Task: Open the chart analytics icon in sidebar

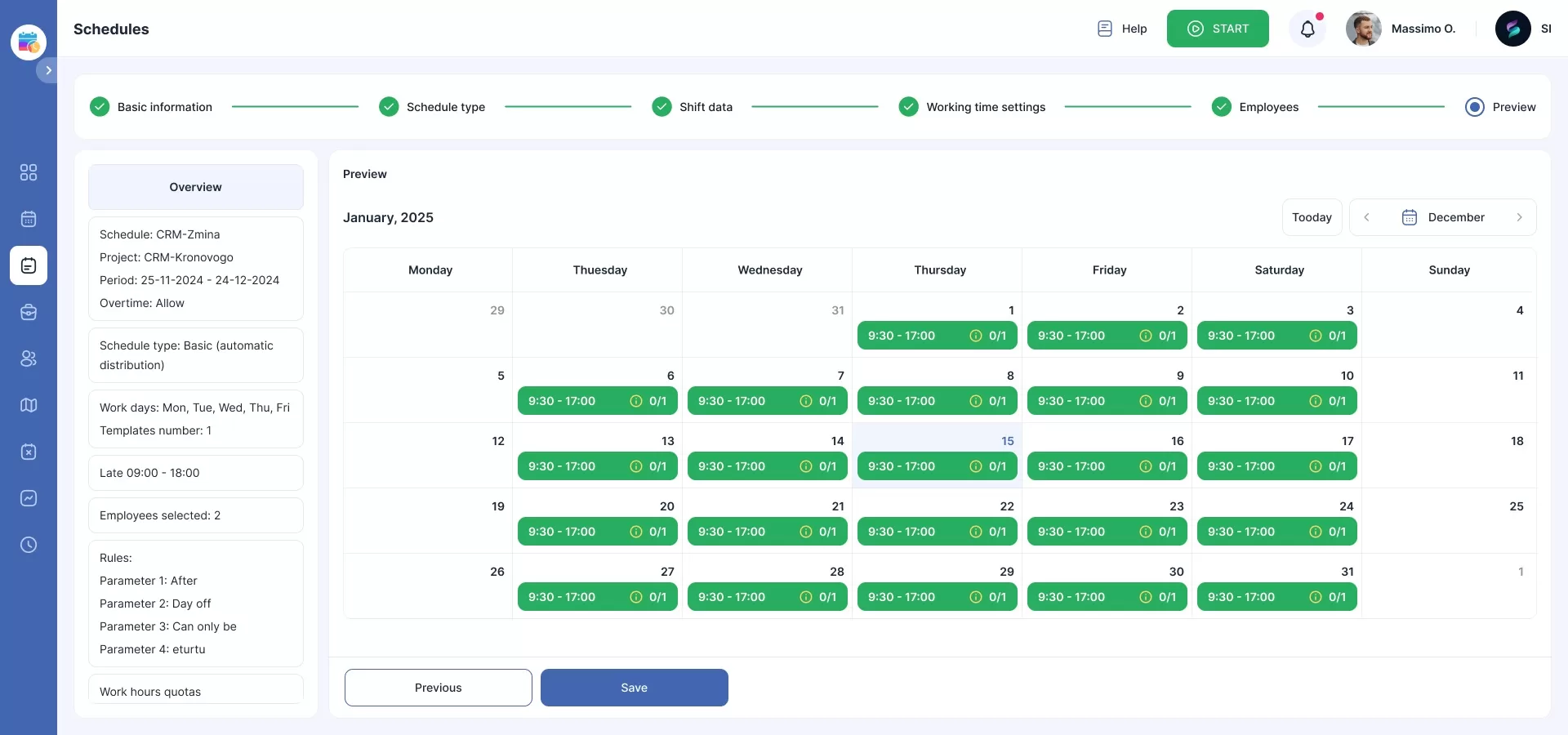Action: point(29,498)
